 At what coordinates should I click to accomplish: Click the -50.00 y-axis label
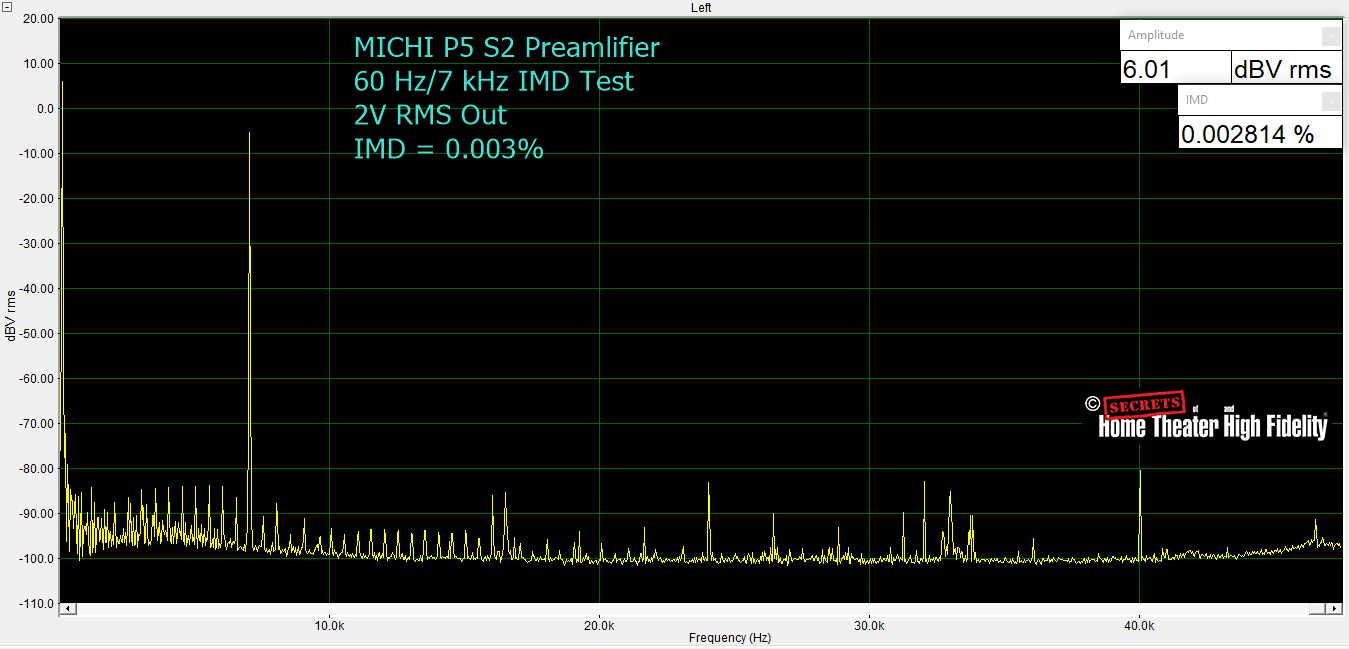coord(37,333)
